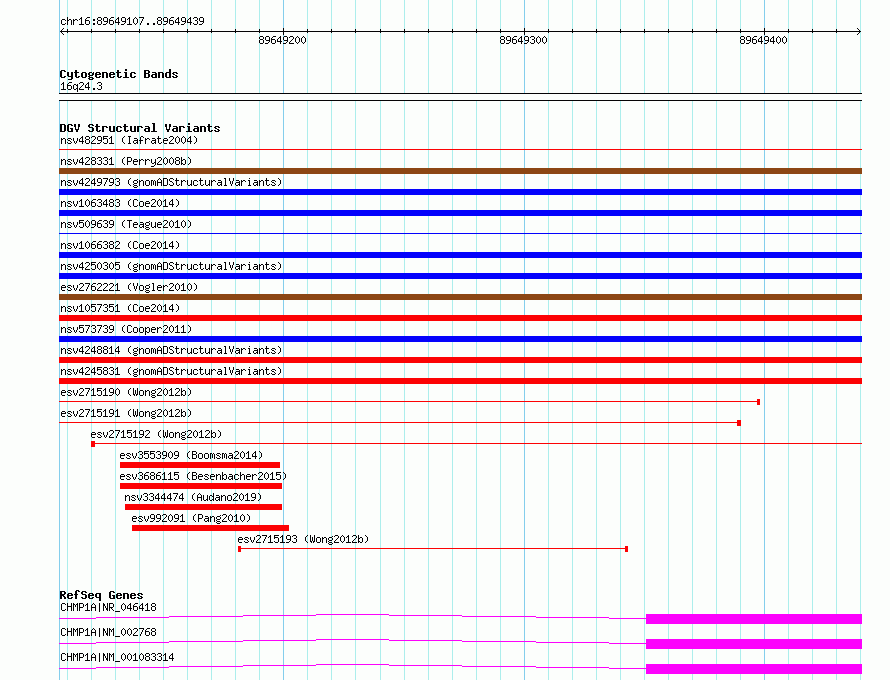Click the esv2715193 (Wong2012b) label
The width and height of the screenshot is (890, 680).
tap(303, 539)
